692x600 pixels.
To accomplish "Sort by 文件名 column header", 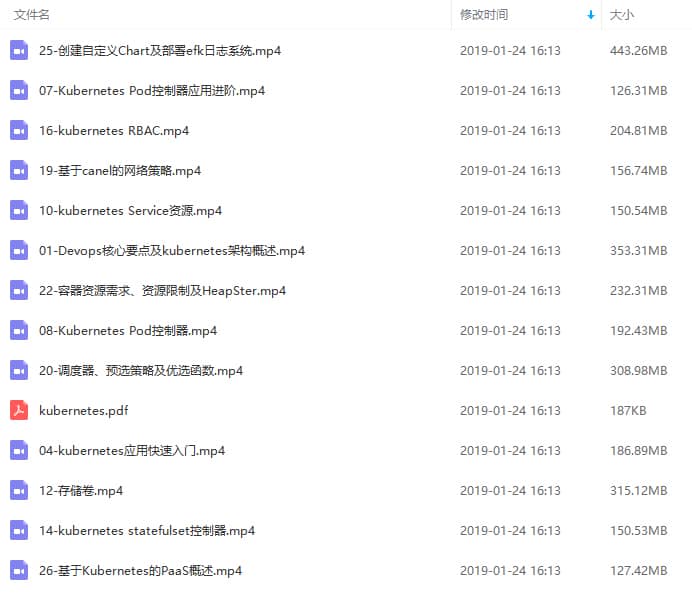I will click(31, 15).
